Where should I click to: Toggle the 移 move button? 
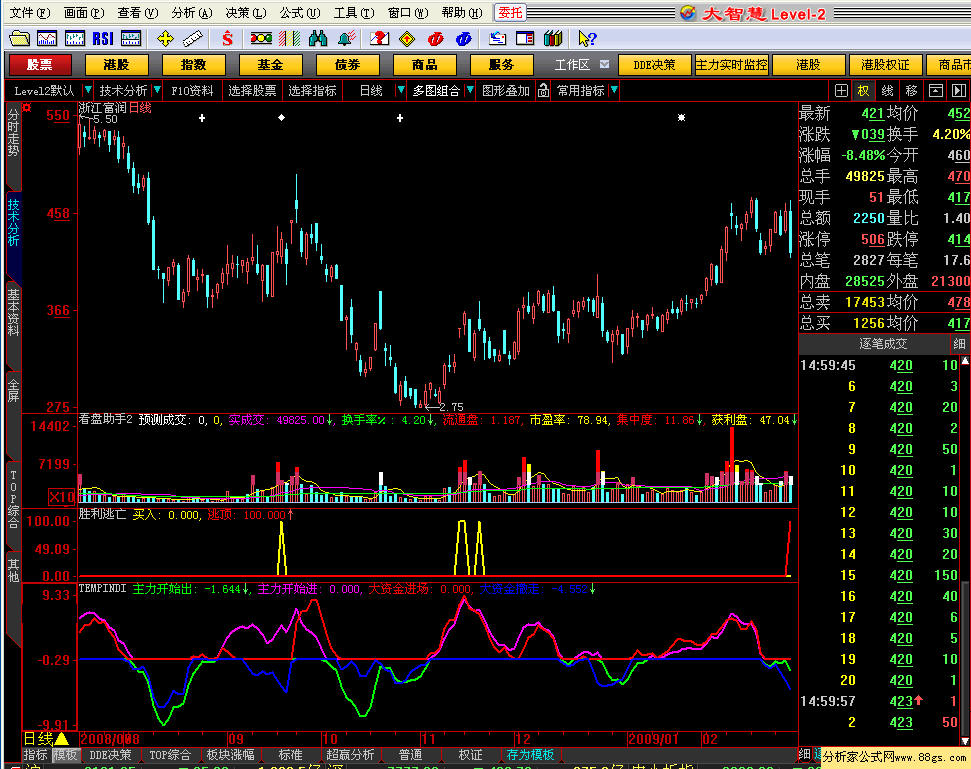tap(912, 90)
